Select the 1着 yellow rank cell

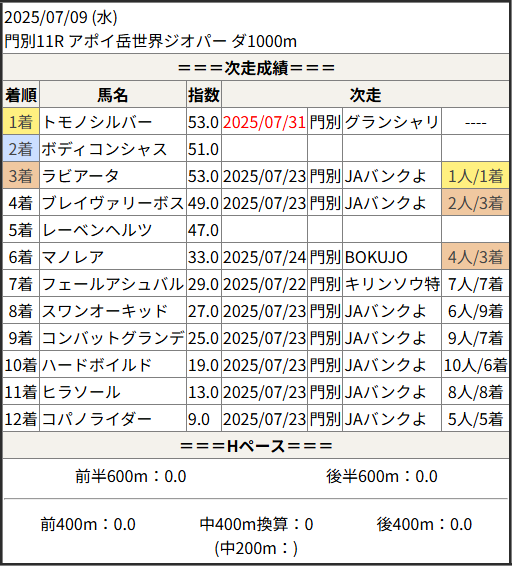(21, 122)
